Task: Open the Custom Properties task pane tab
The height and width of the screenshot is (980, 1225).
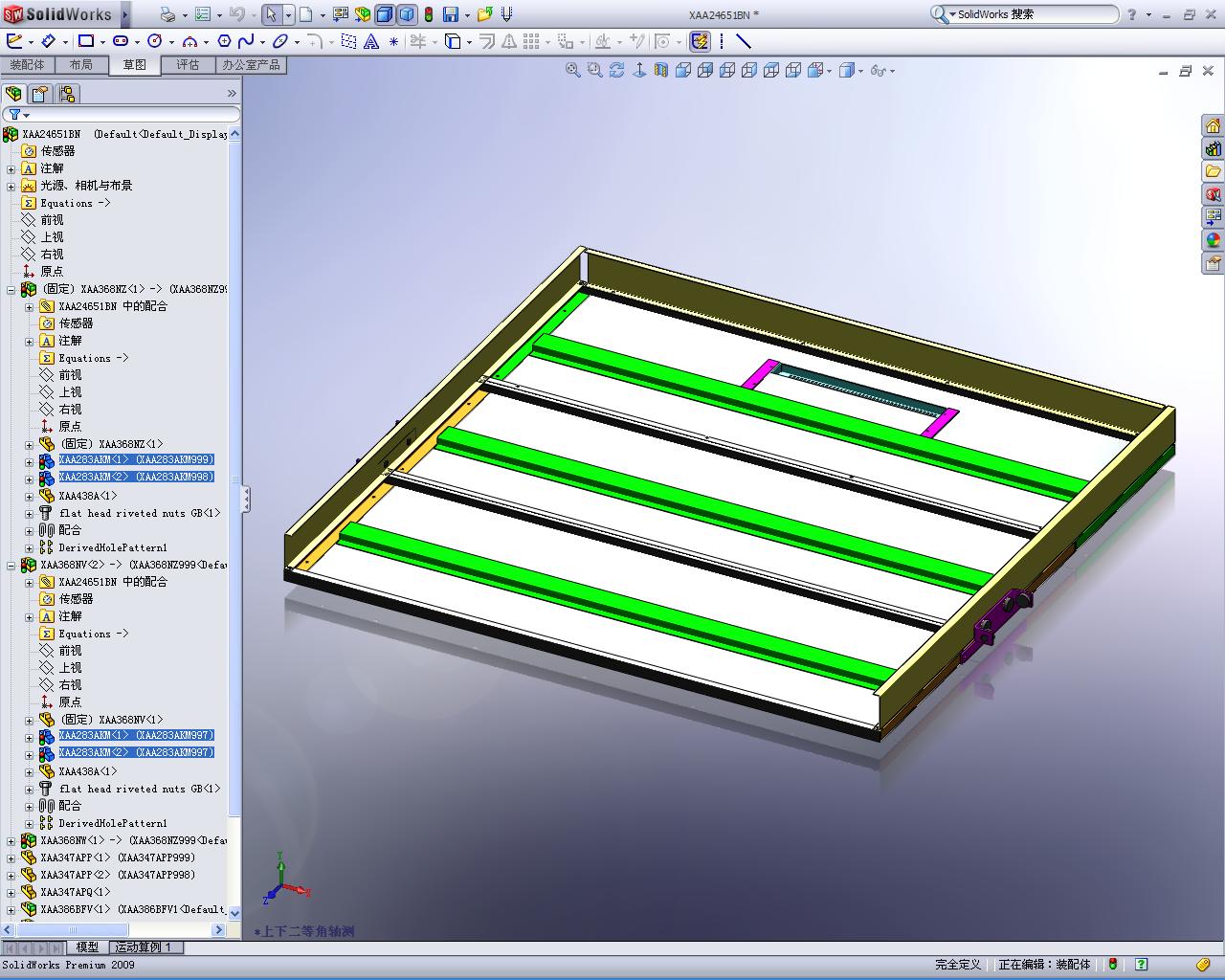Action: pos(1214,264)
